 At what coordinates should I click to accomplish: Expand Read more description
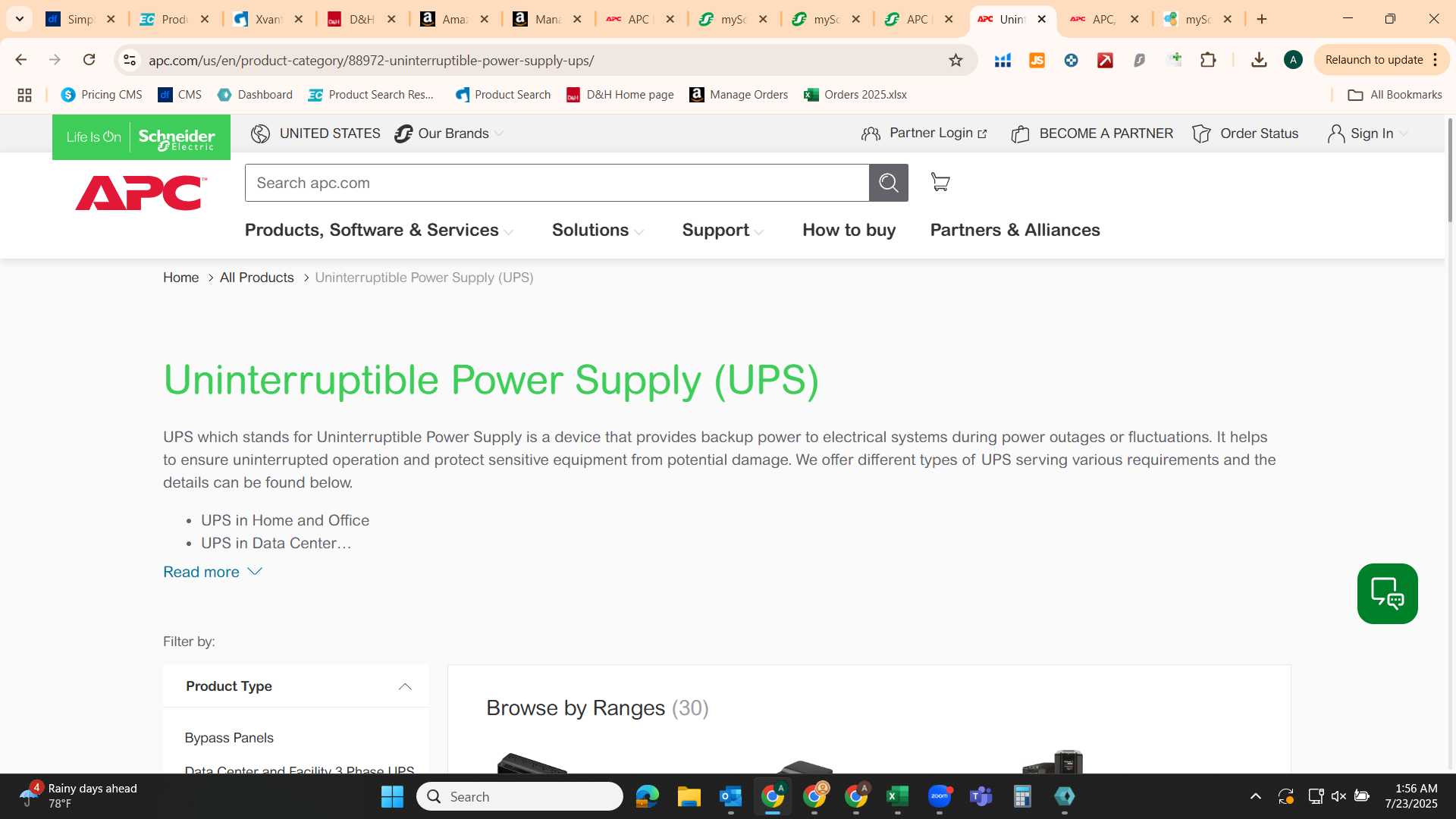point(212,572)
